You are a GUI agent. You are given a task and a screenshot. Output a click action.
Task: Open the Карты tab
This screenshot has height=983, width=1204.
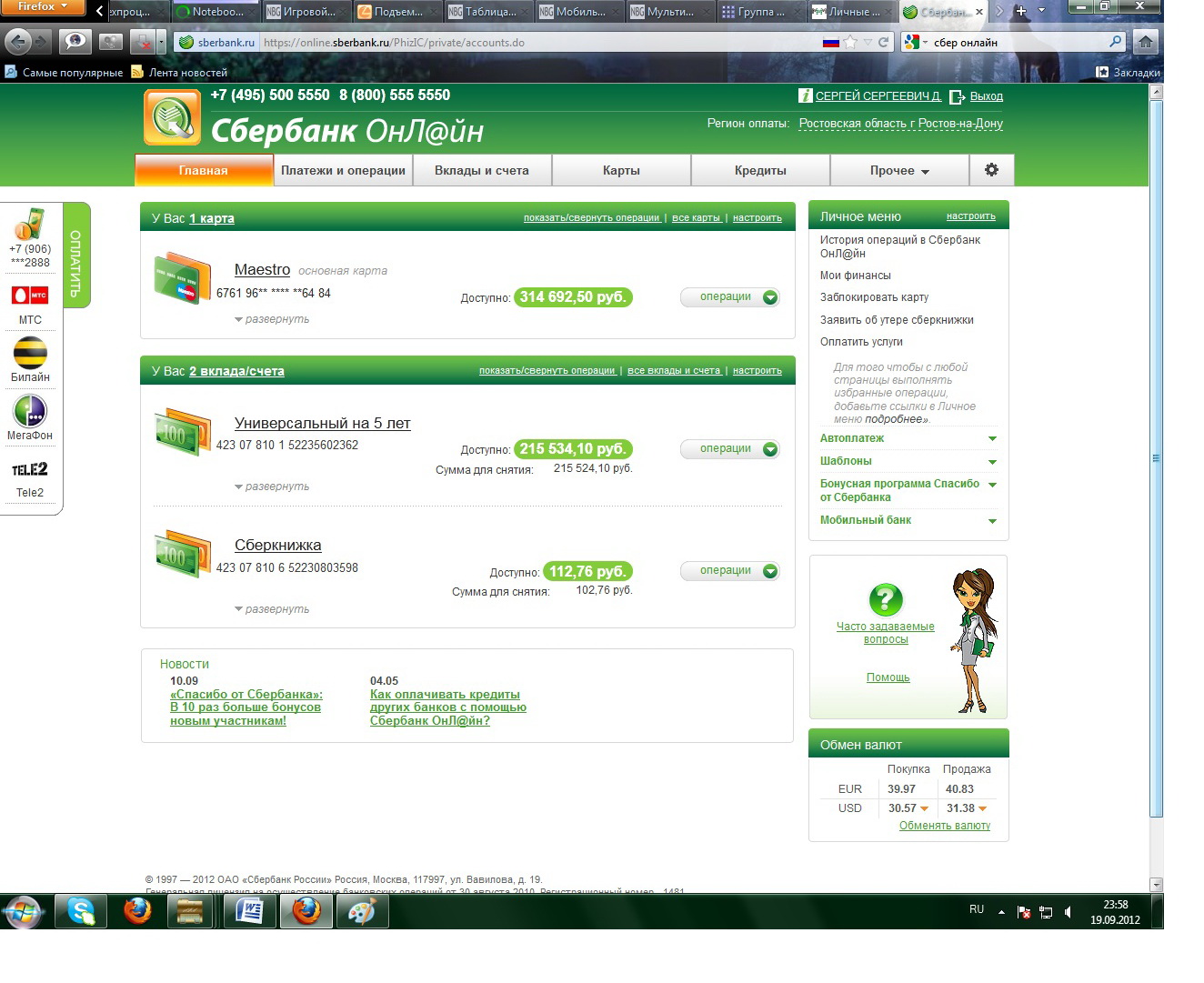click(x=621, y=170)
